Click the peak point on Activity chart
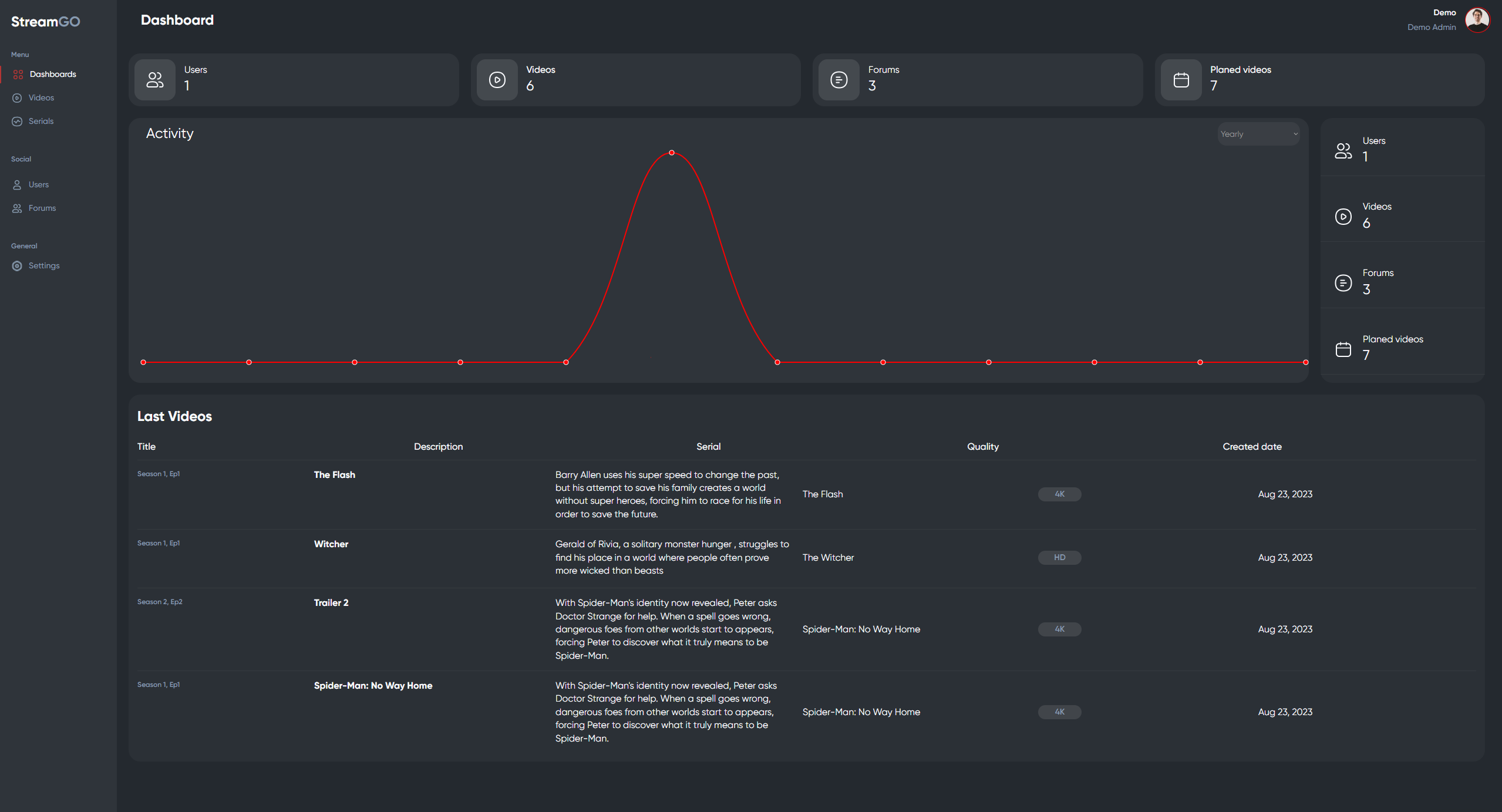The image size is (1502, 812). (x=672, y=153)
